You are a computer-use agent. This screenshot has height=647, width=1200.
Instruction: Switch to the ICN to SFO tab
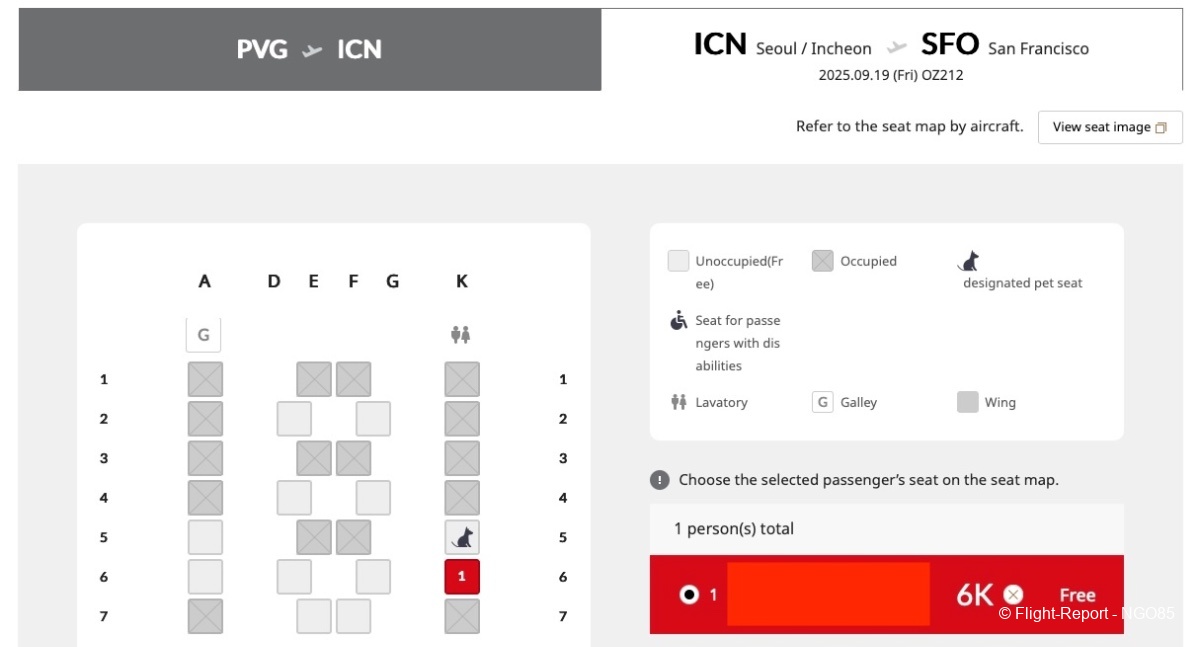(891, 50)
